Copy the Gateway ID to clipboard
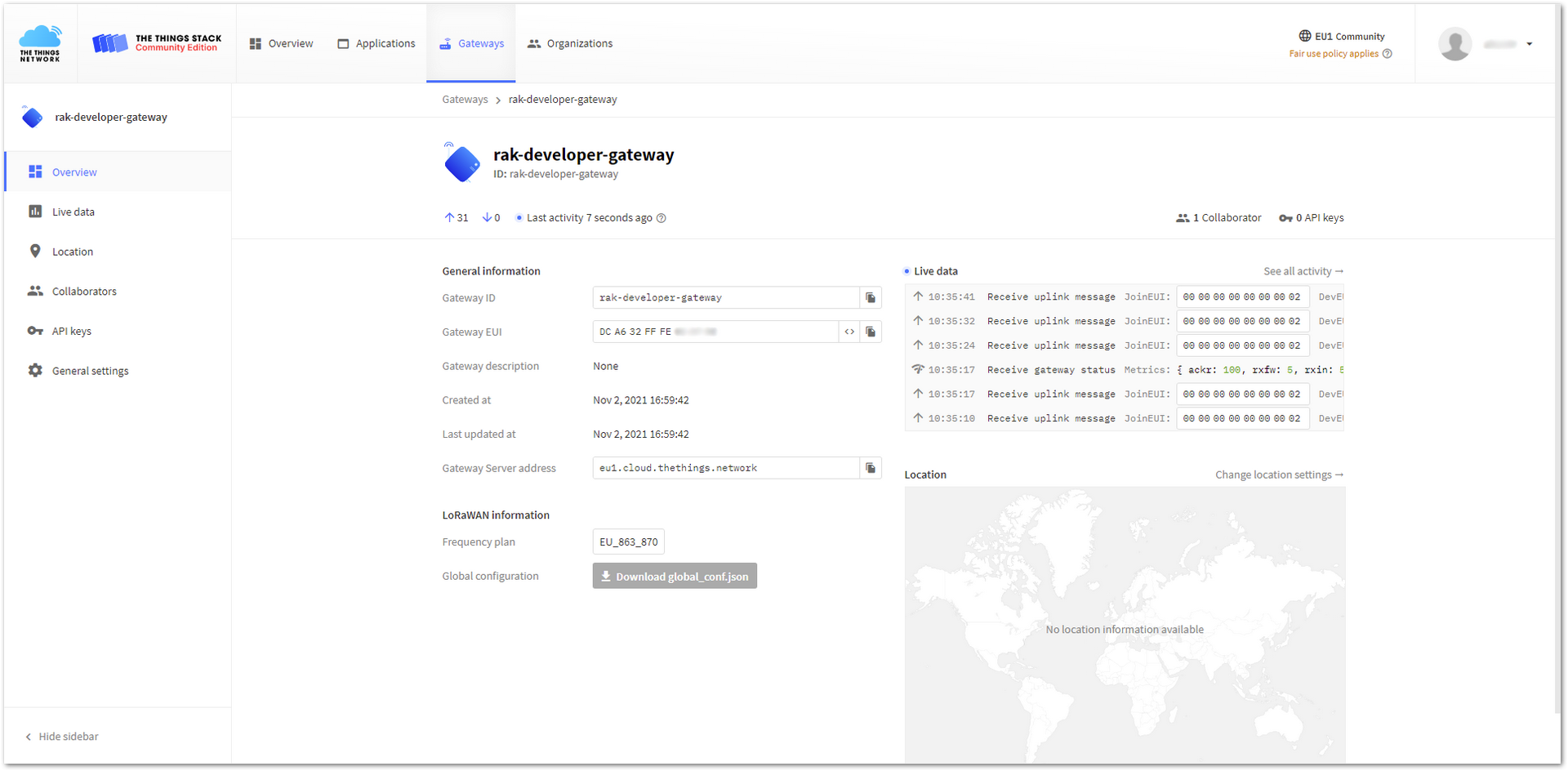Viewport: 1568px width, 771px height. pyautogui.click(x=871, y=297)
